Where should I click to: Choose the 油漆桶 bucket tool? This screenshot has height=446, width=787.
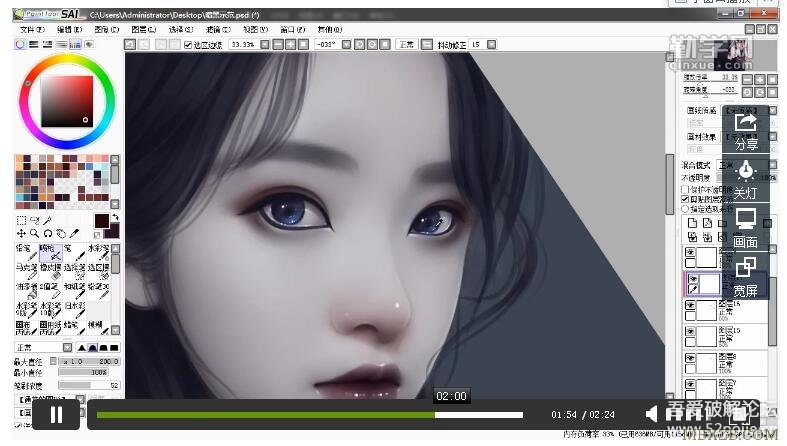(26, 291)
